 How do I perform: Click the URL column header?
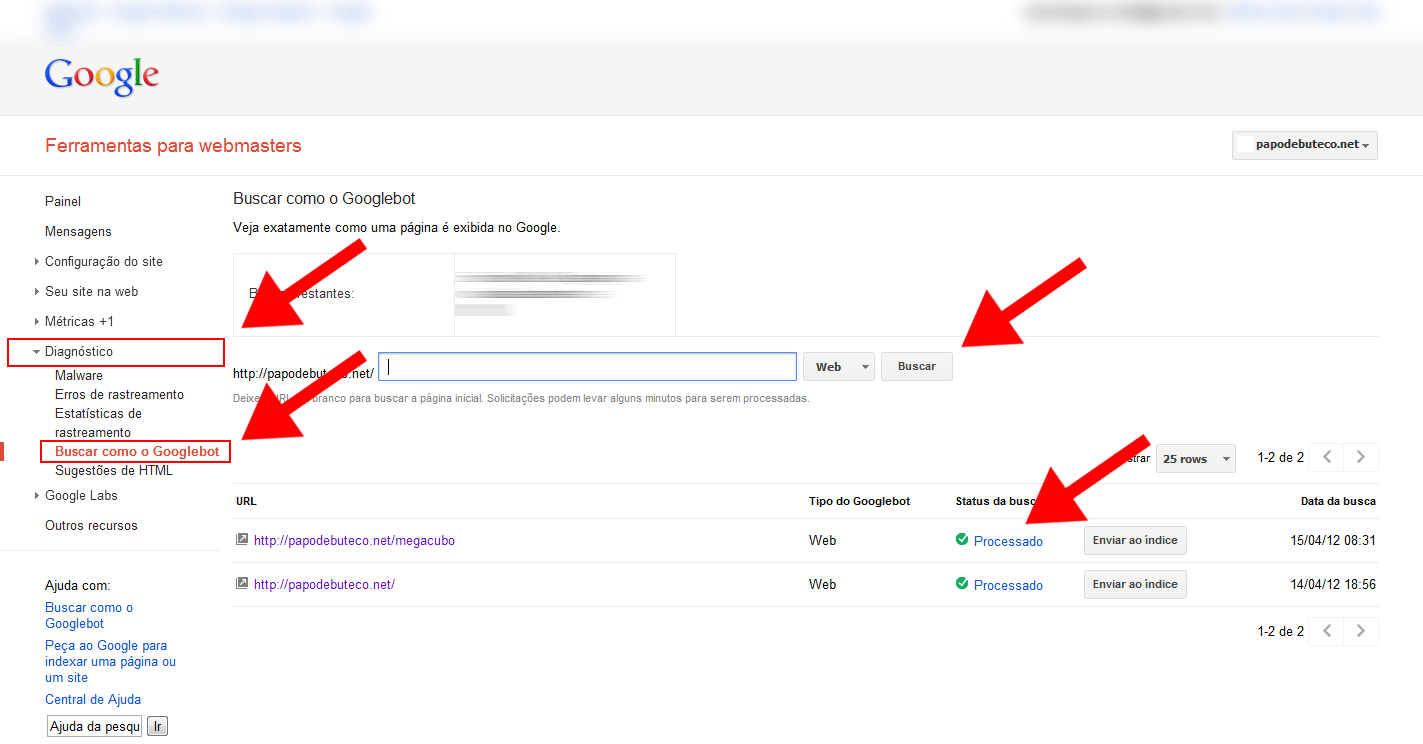[x=246, y=501]
